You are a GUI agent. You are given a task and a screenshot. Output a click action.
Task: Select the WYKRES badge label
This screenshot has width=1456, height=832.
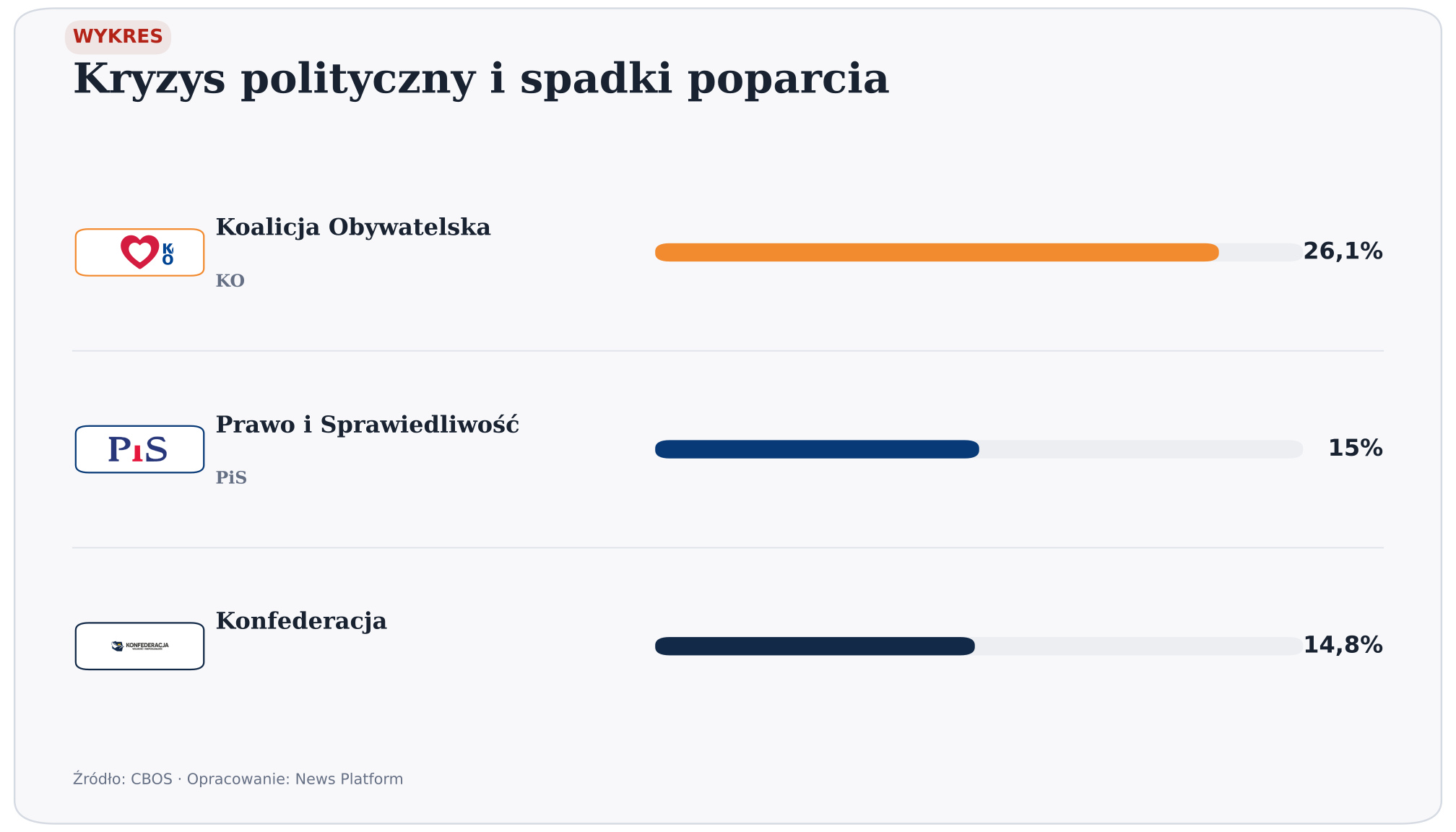pyautogui.click(x=118, y=37)
